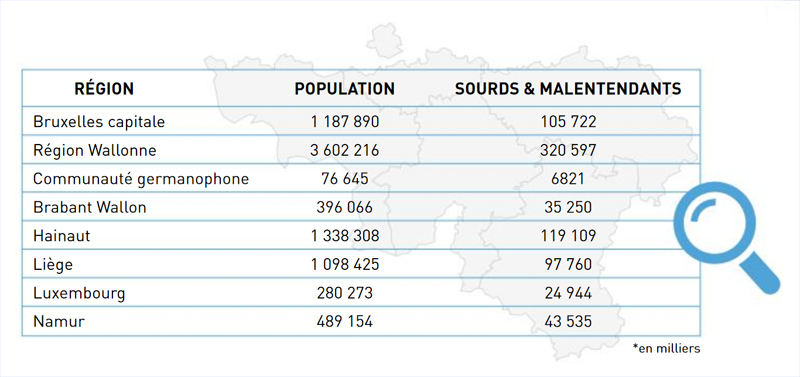Click the *en milliers footnote

(x=666, y=348)
